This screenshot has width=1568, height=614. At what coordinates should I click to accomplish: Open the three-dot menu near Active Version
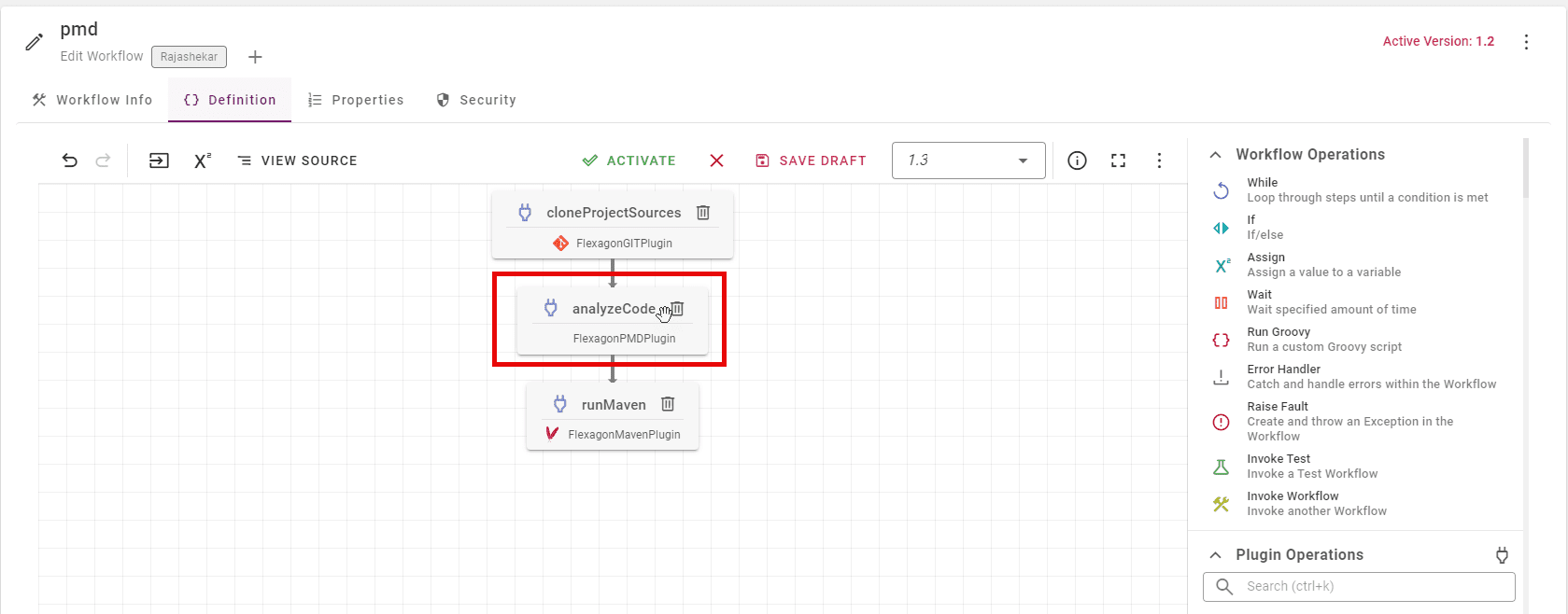click(1526, 42)
